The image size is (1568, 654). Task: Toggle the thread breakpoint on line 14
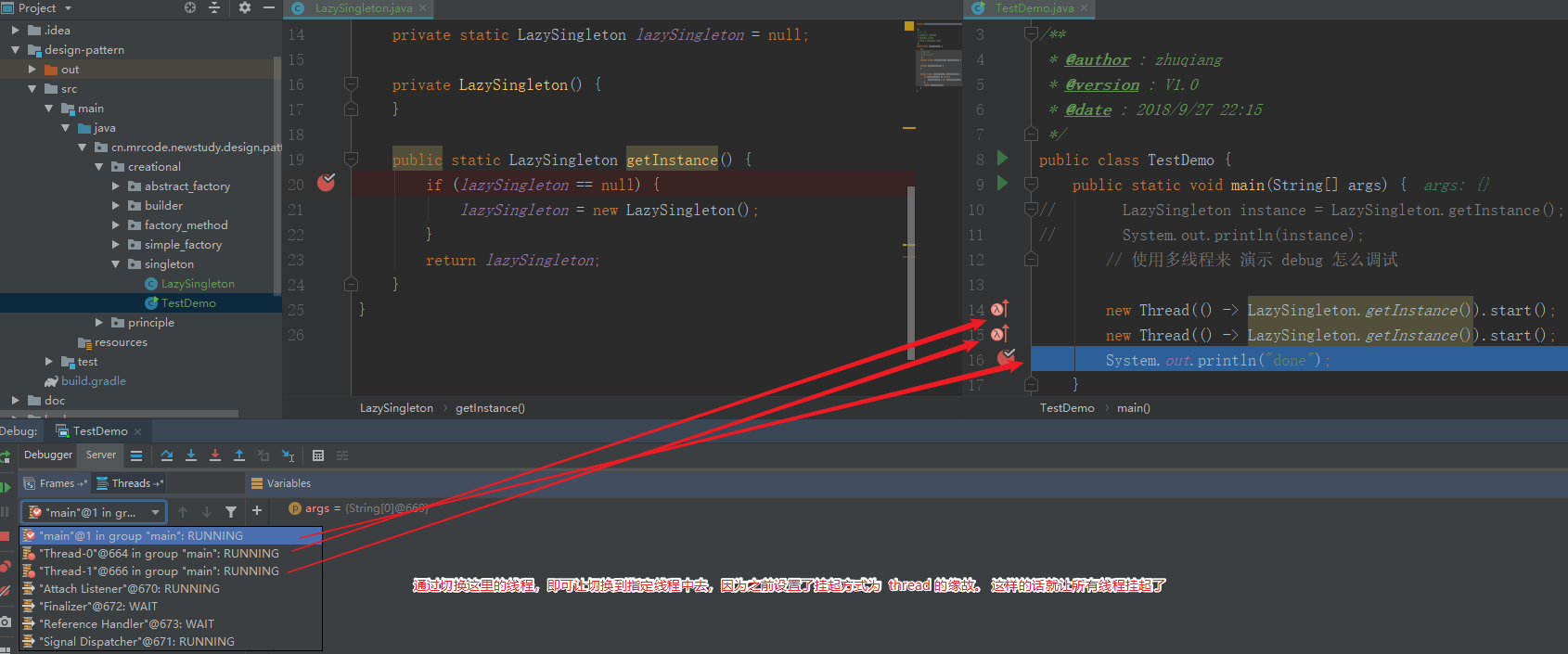pyautogui.click(x=998, y=310)
